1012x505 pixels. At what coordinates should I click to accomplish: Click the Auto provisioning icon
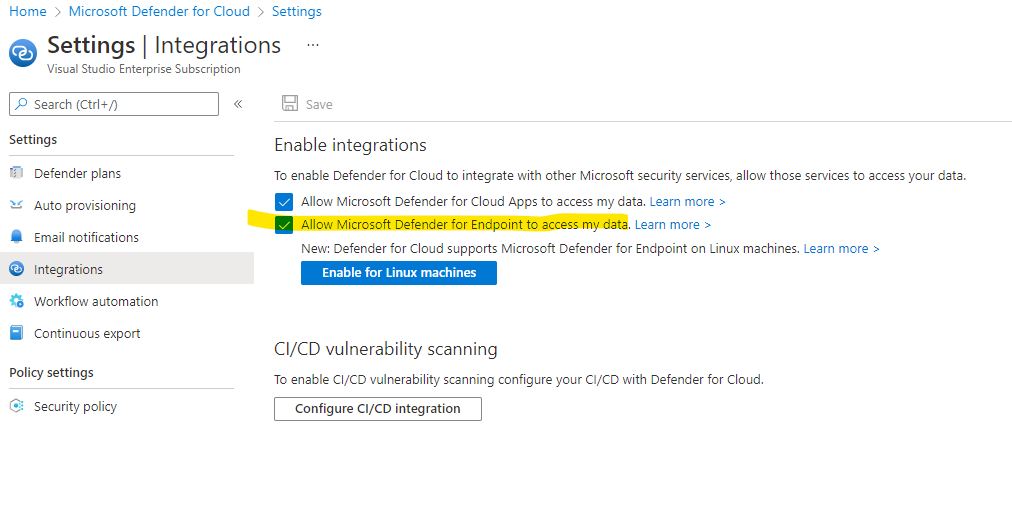[x=16, y=205]
